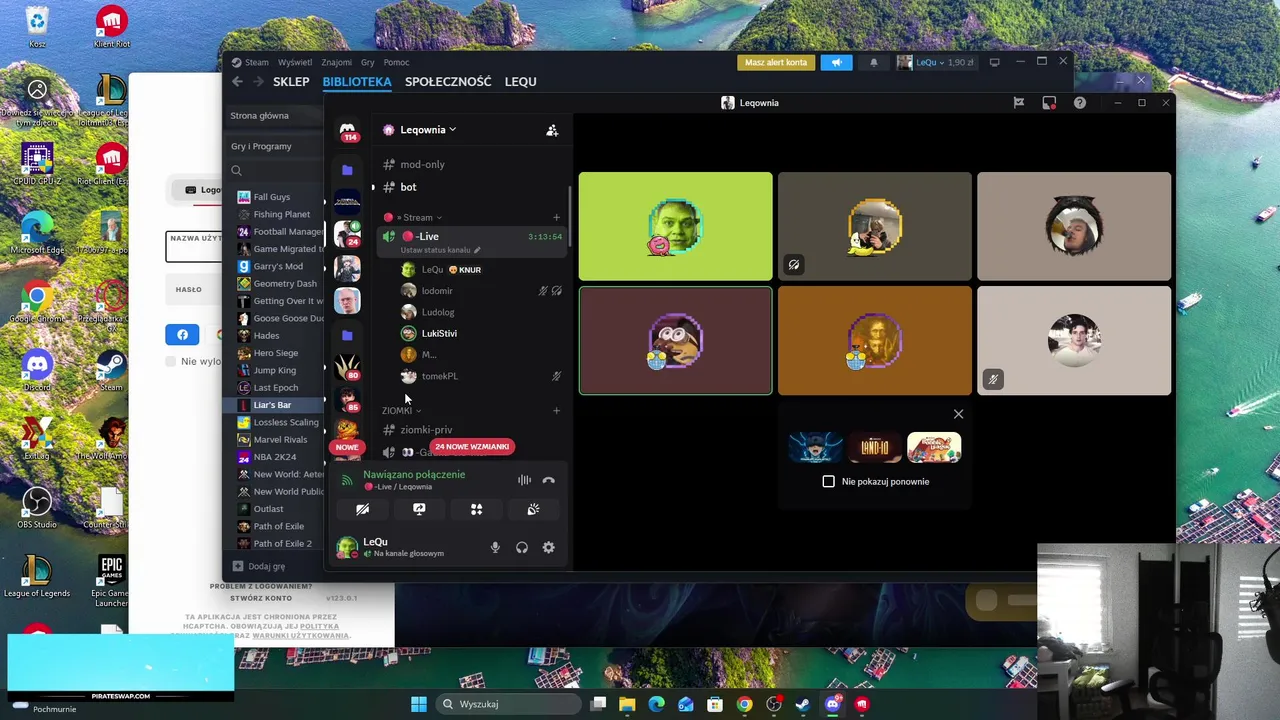Open Google Chrome desktop shortcut
This screenshot has height=720, width=1280.
click(x=37, y=303)
